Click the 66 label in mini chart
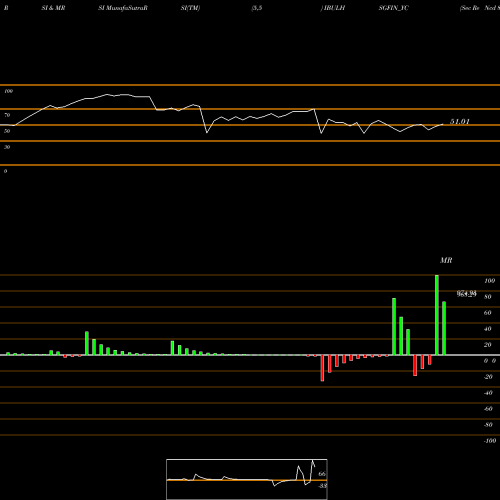 322,474
